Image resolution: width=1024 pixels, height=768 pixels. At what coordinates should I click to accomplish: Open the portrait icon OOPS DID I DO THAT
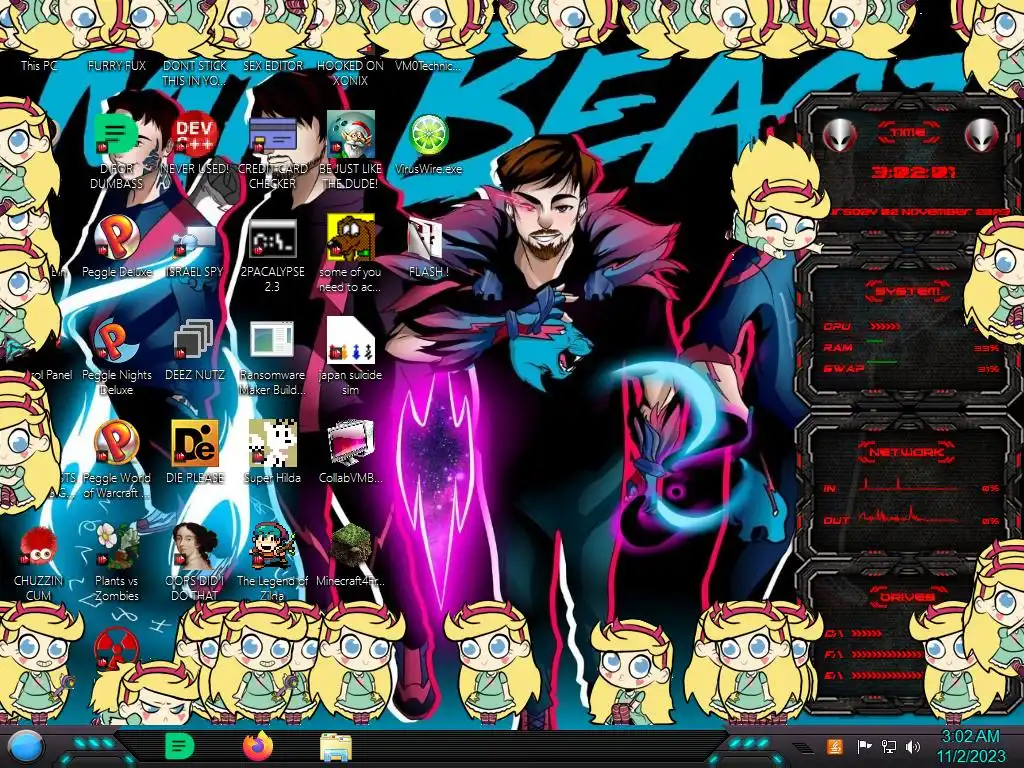[x=194, y=546]
